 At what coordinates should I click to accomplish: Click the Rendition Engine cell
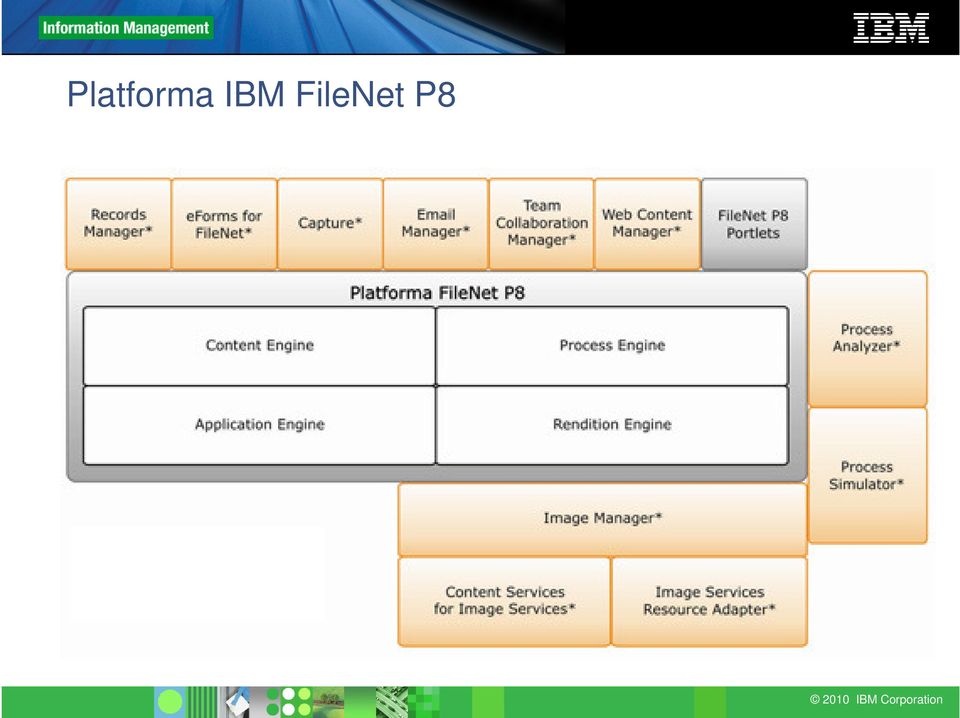[612, 425]
